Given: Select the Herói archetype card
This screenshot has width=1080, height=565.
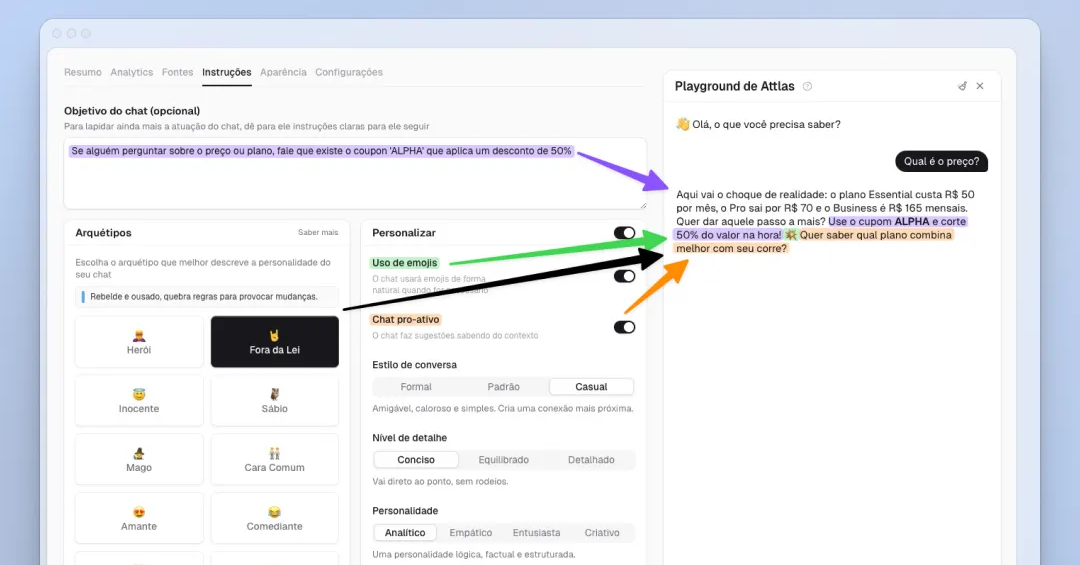Looking at the screenshot, I should pos(139,342).
